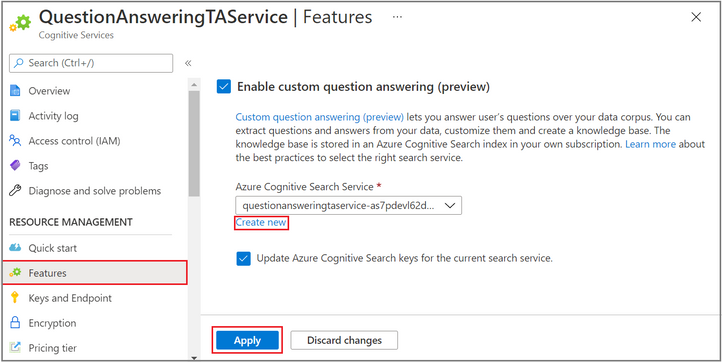This screenshot has height=362, width=722.
Task: Open the Custom question answering (preview) link
Action: click(320, 117)
